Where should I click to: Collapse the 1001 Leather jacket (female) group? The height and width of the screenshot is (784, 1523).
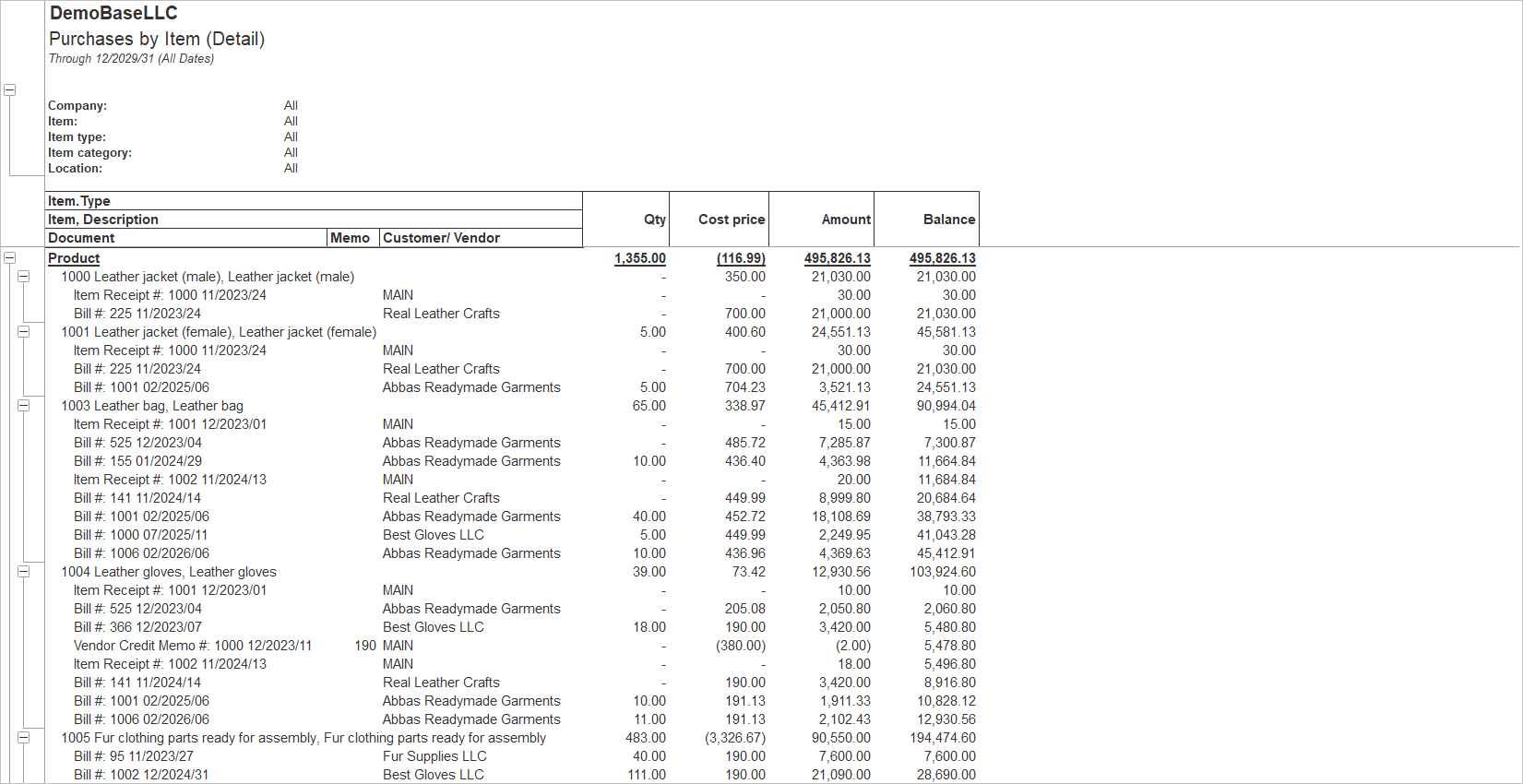[24, 332]
